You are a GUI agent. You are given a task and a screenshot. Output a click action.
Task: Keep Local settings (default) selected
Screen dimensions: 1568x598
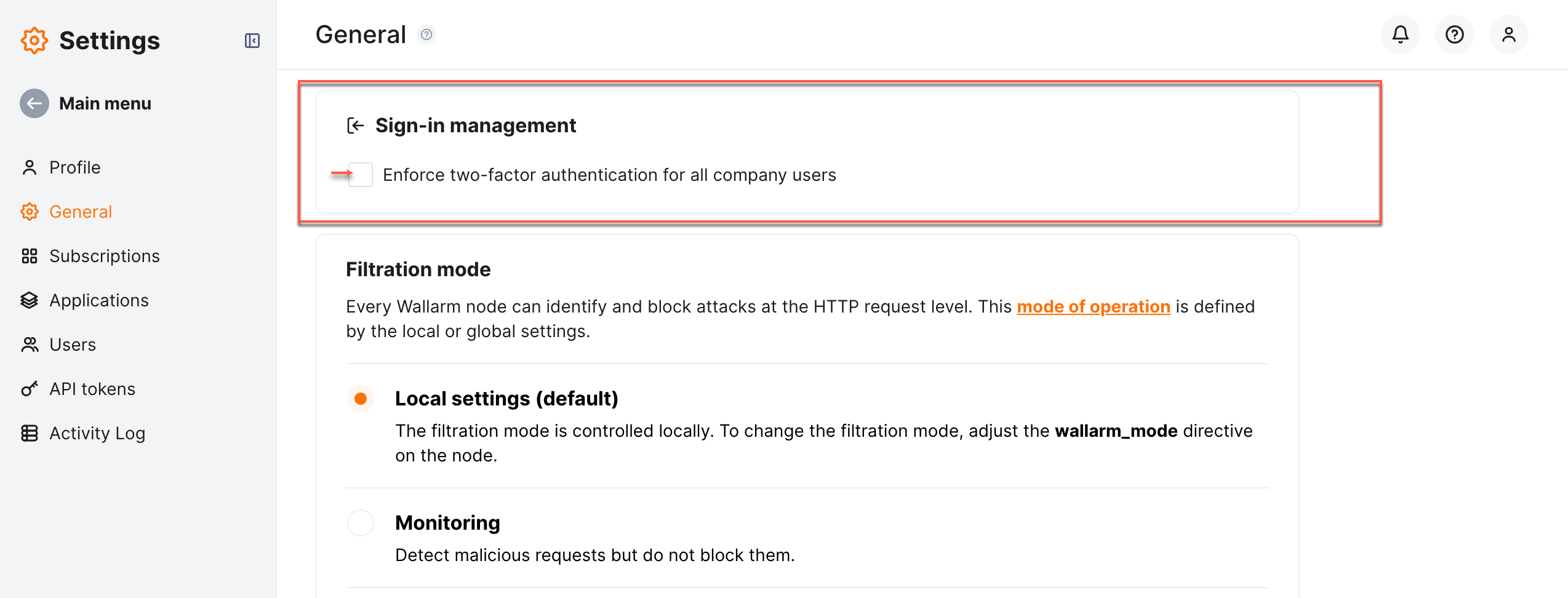point(360,399)
